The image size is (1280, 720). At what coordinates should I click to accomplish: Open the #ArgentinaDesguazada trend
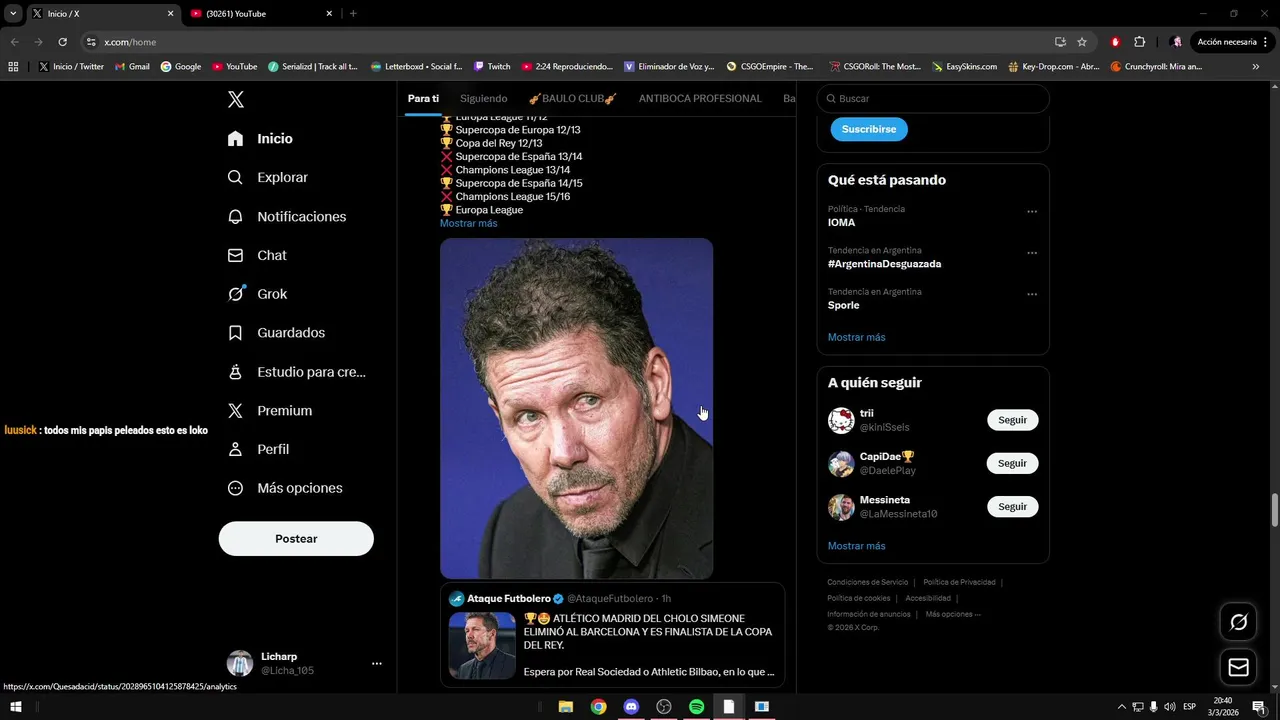click(884, 264)
